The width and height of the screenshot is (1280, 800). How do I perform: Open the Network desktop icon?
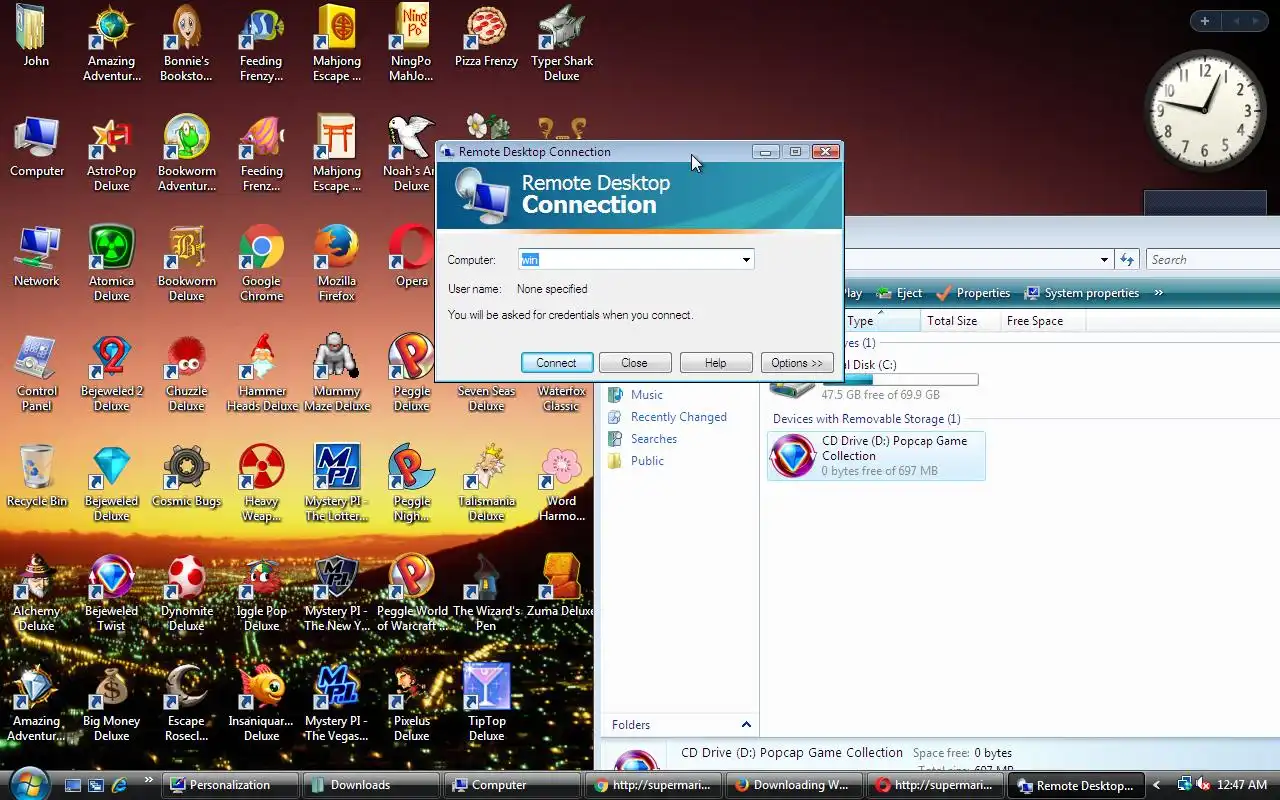click(37, 257)
